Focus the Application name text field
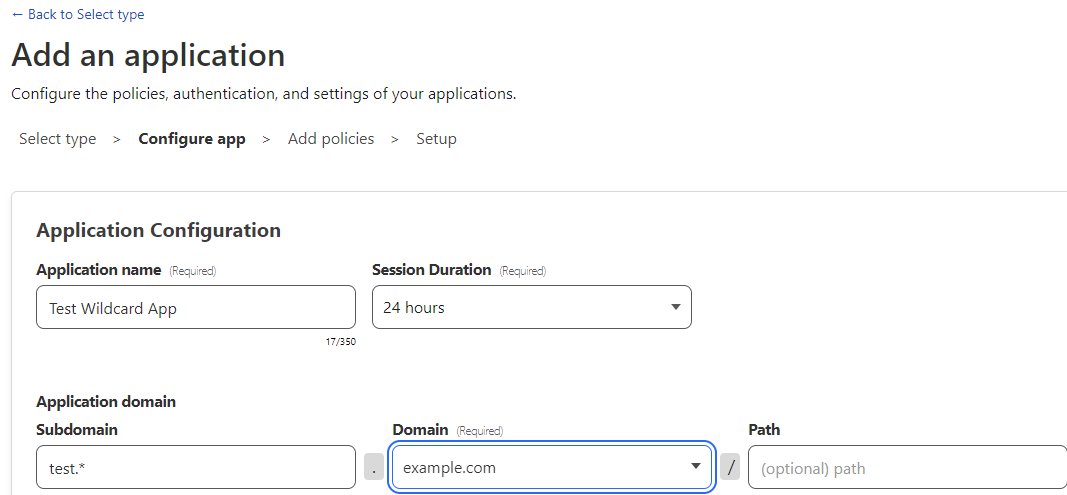This screenshot has height=495, width=1067. 196,307
